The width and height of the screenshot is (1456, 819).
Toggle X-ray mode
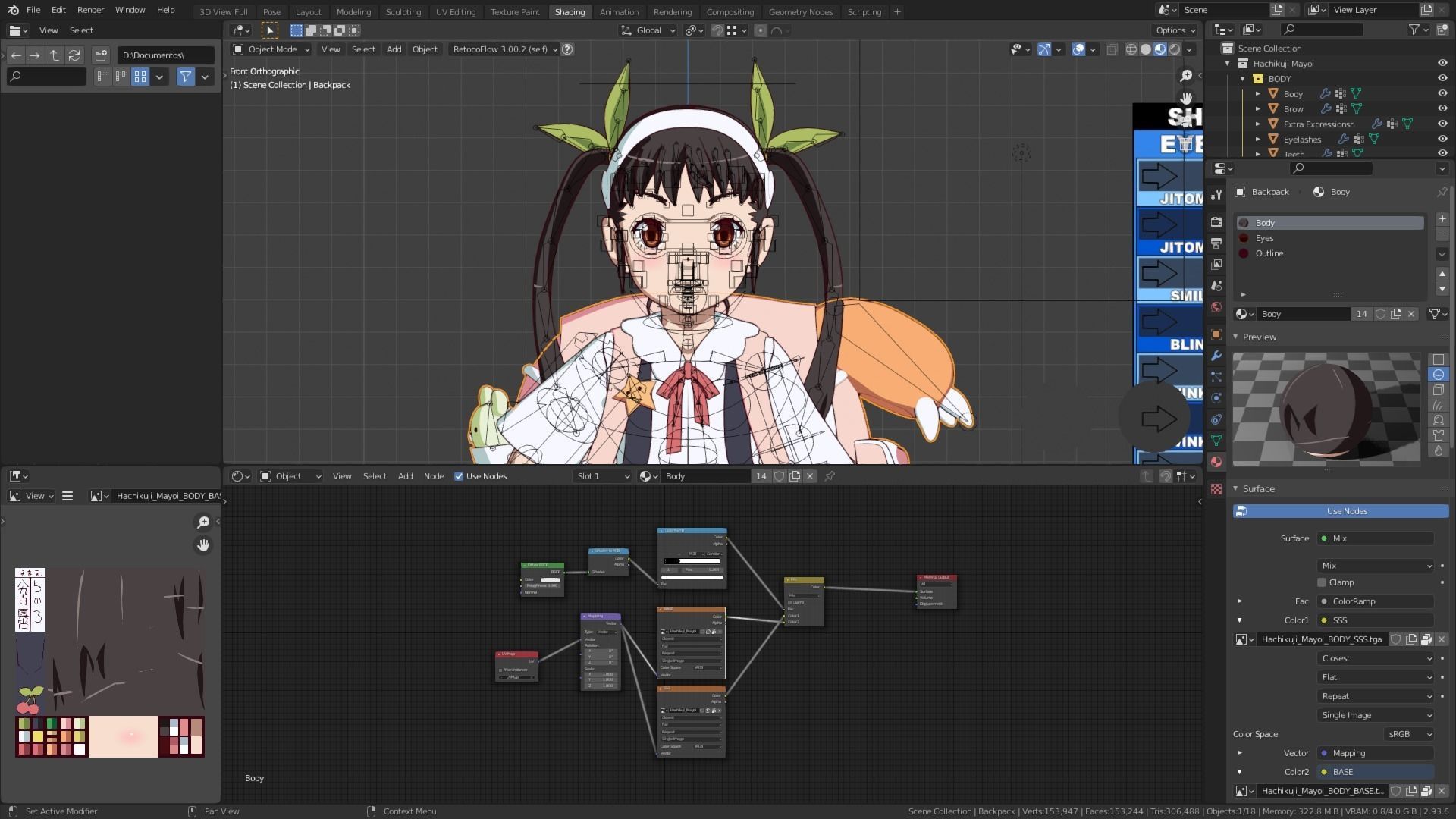point(1112,49)
